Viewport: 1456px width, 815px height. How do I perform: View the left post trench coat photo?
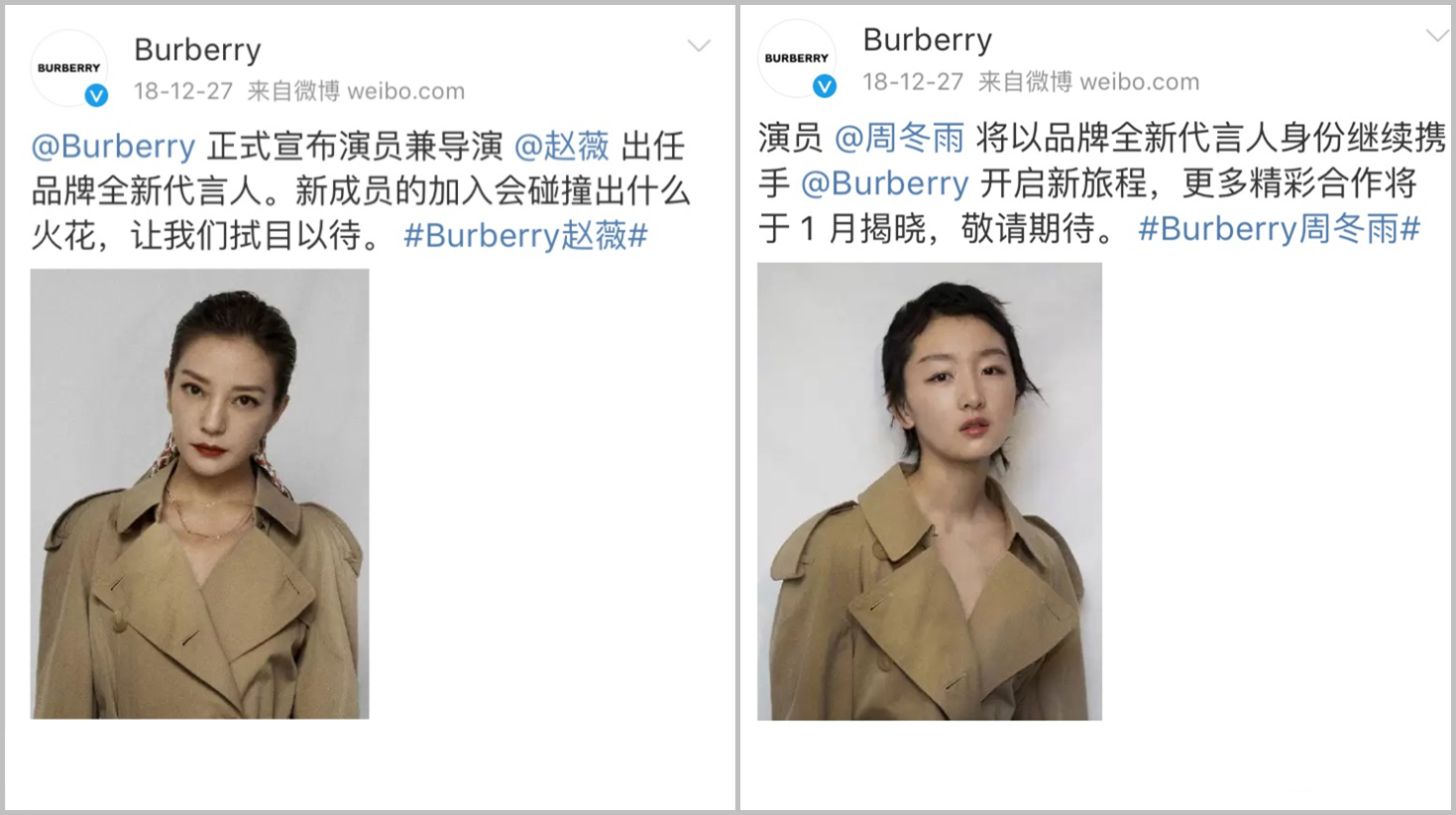coord(199,494)
